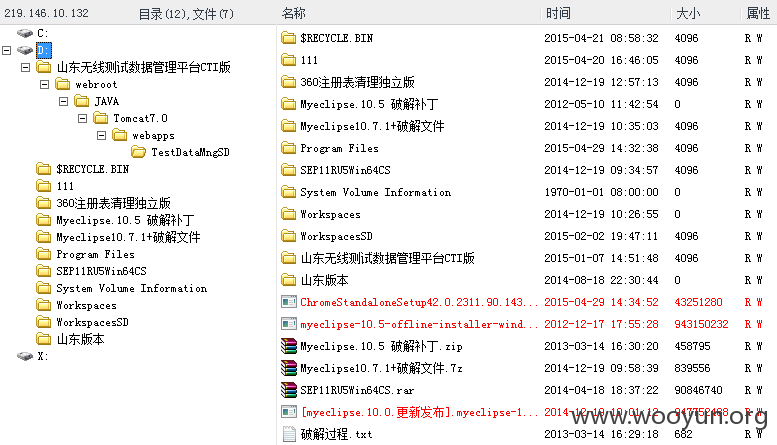This screenshot has height=445, width=777.
Task: Select WorkspacesSD in the left tree
Action: pyautogui.click(x=92, y=322)
